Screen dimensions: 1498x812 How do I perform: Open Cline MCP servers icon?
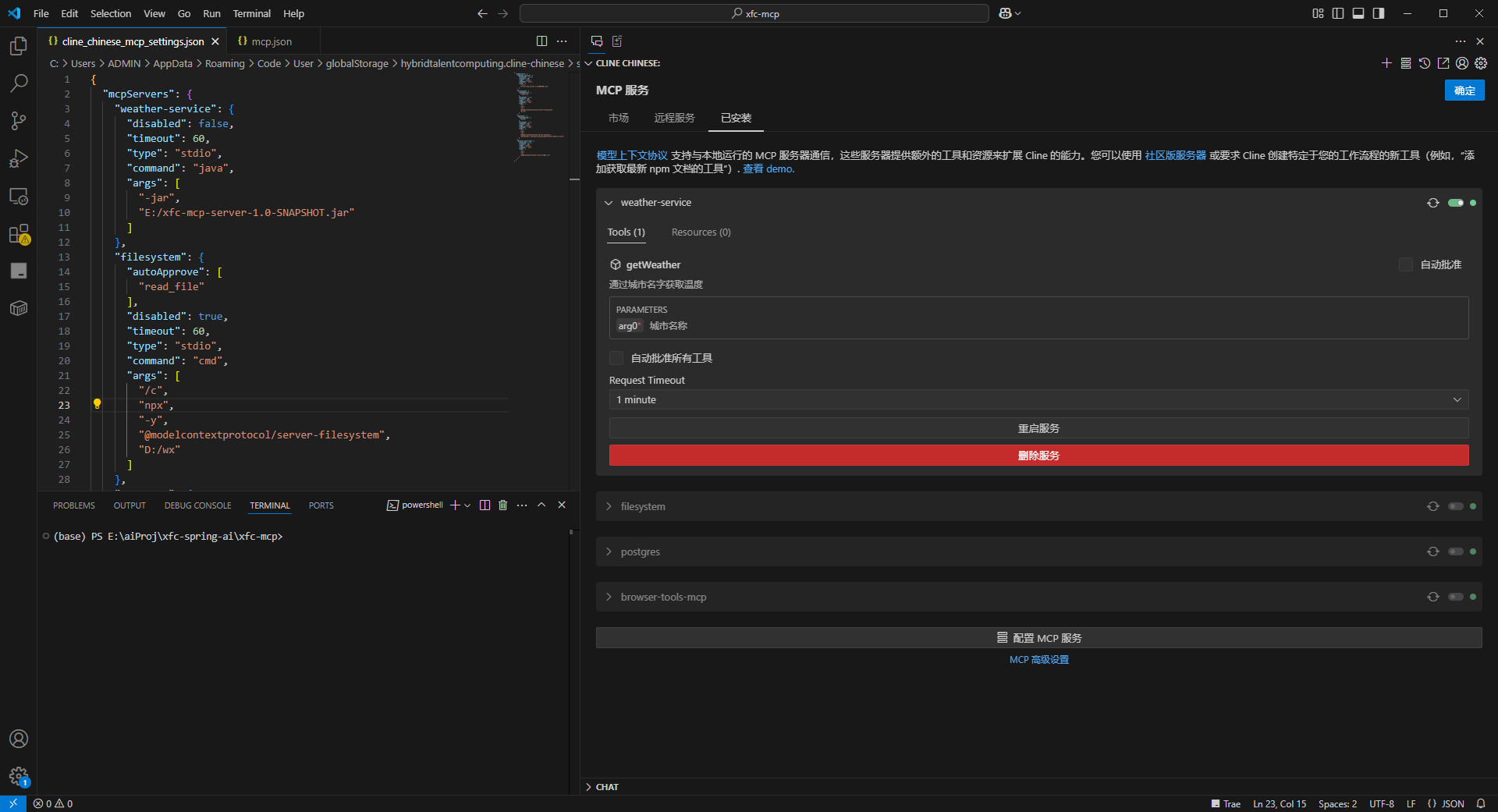(1406, 63)
